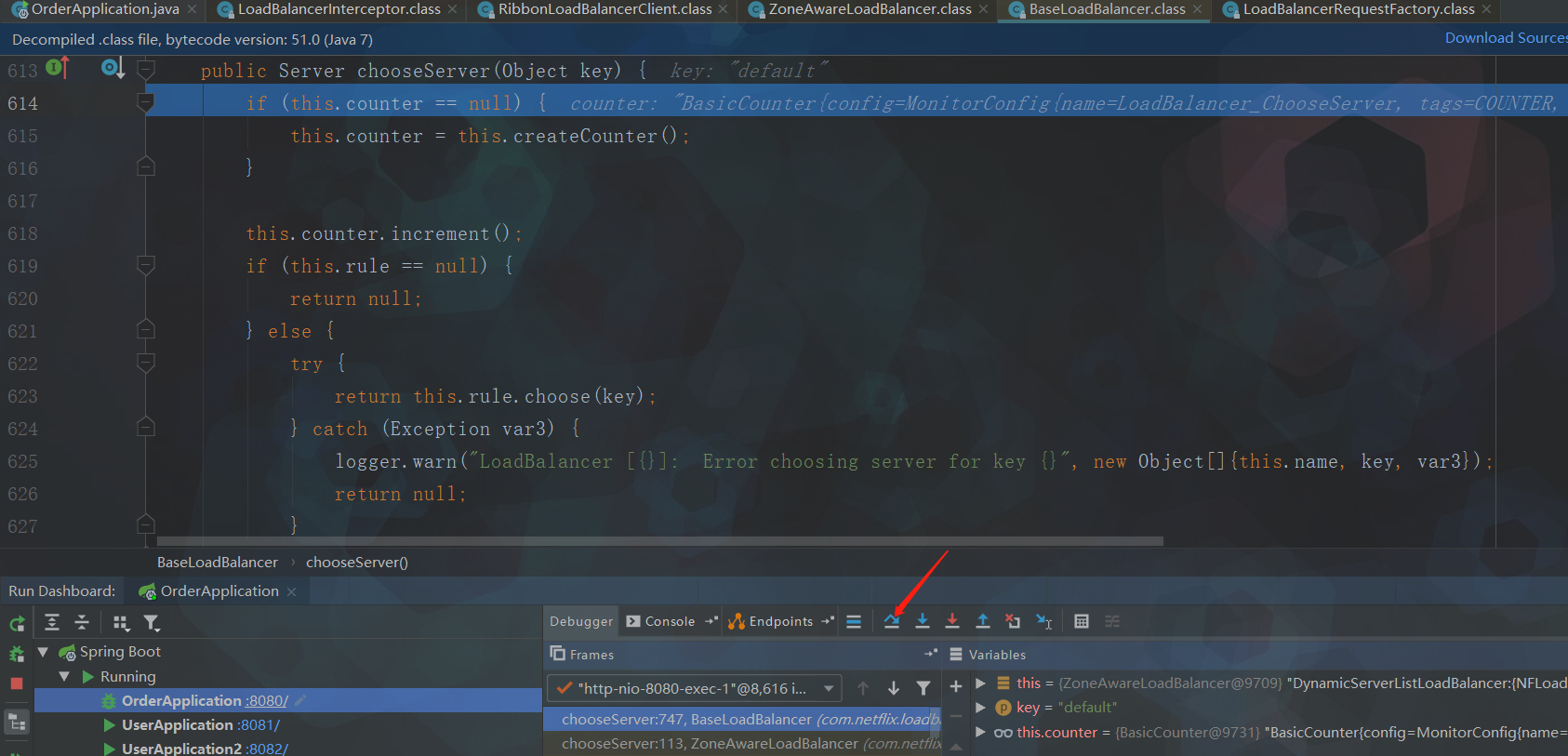Open the Run Dashboard filter options
Image resolution: width=1568 pixels, height=756 pixels.
pyautogui.click(x=152, y=622)
